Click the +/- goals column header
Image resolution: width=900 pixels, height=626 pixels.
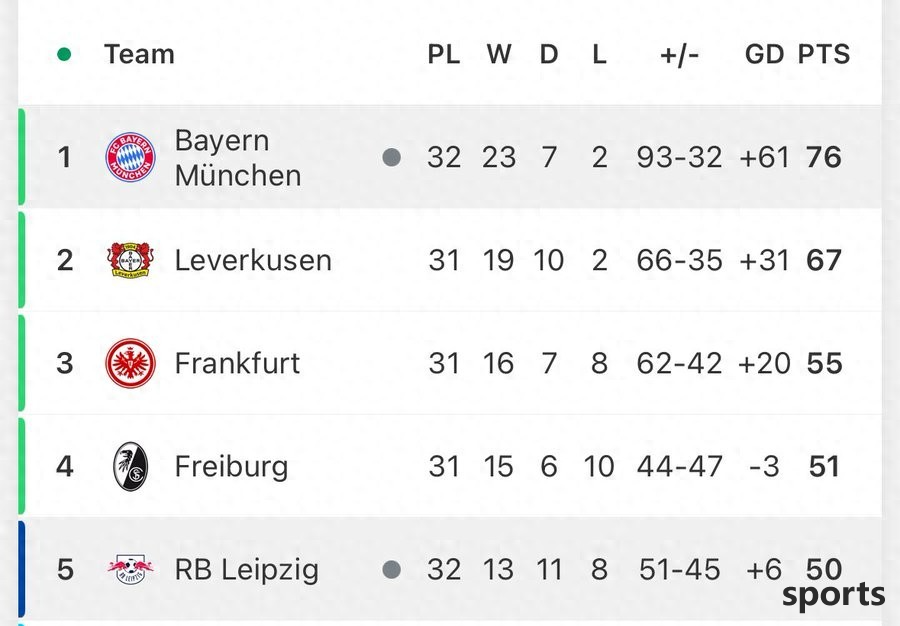coord(679,55)
